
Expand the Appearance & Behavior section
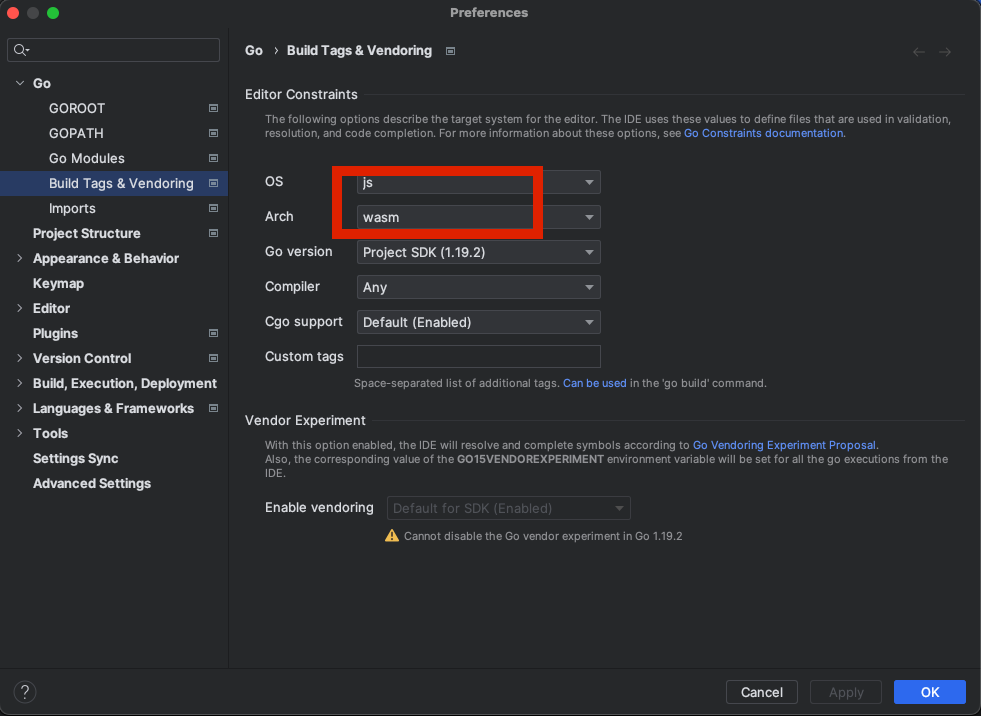click(20, 258)
